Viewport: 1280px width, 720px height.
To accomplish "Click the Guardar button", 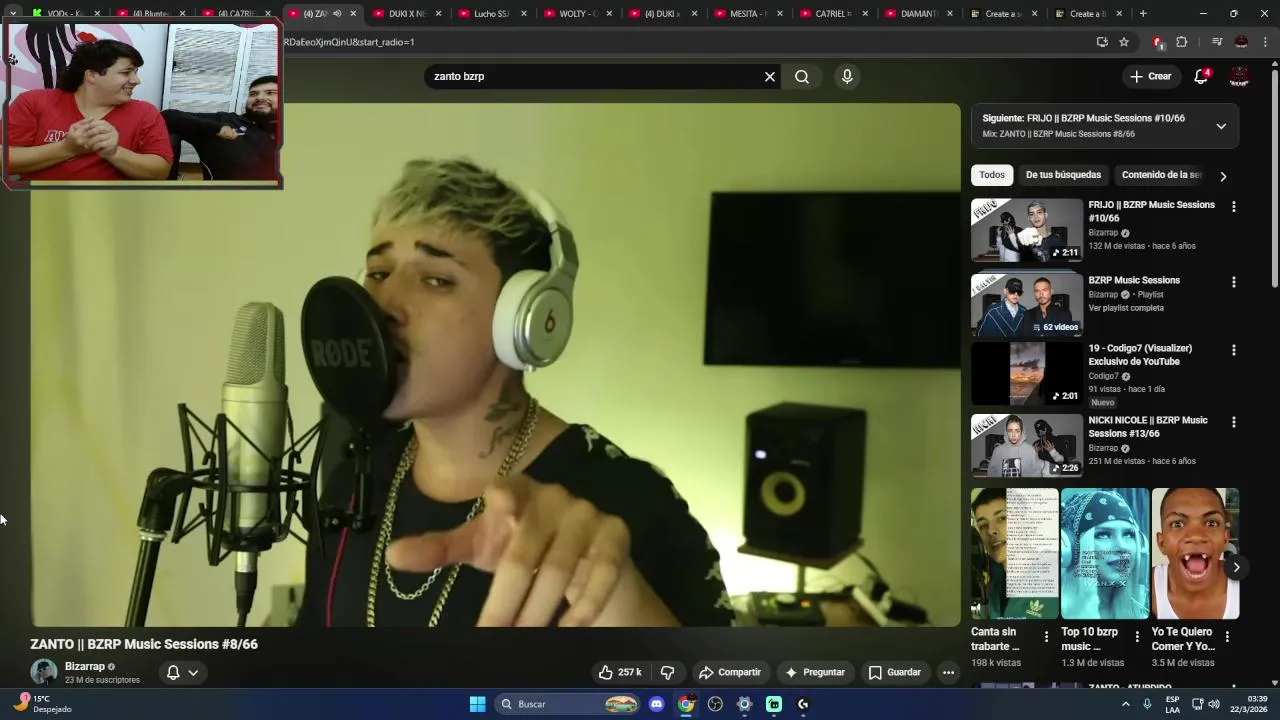I will point(894,673).
